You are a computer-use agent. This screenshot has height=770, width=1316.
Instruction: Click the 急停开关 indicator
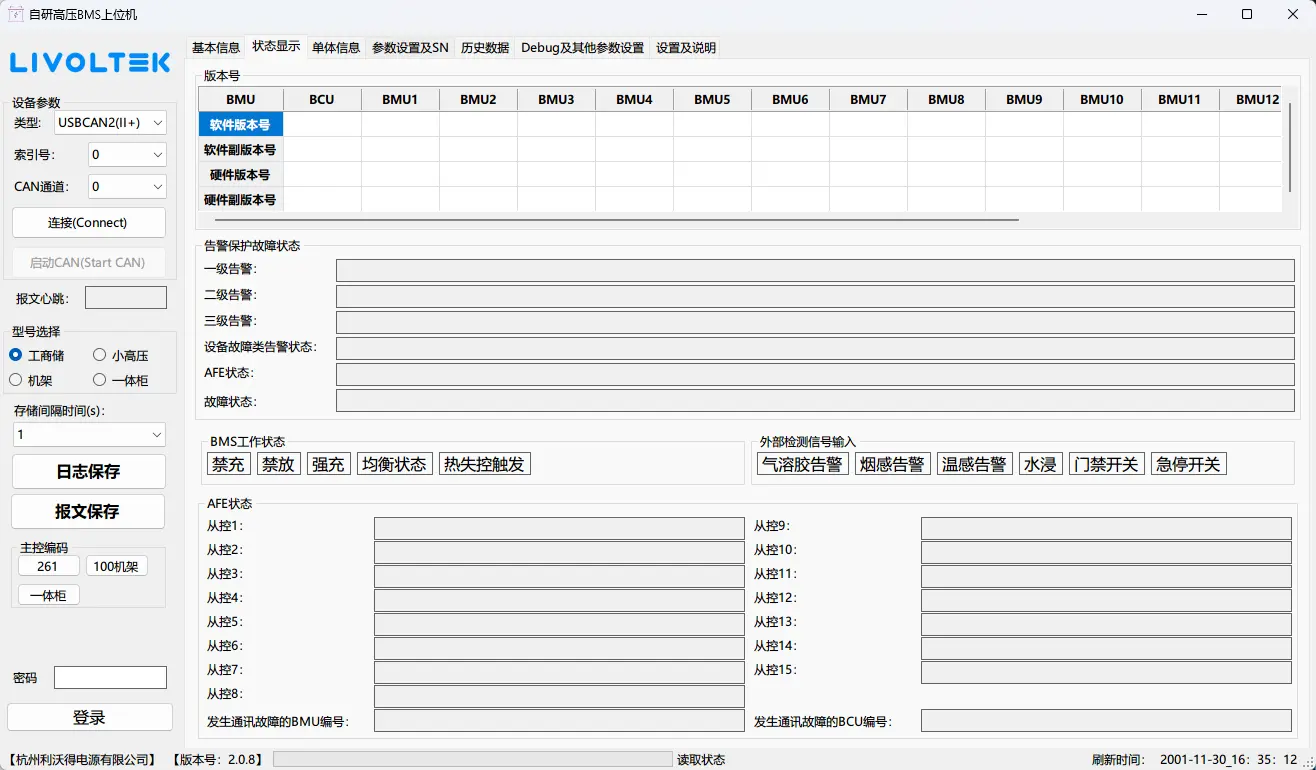pyautogui.click(x=1188, y=464)
